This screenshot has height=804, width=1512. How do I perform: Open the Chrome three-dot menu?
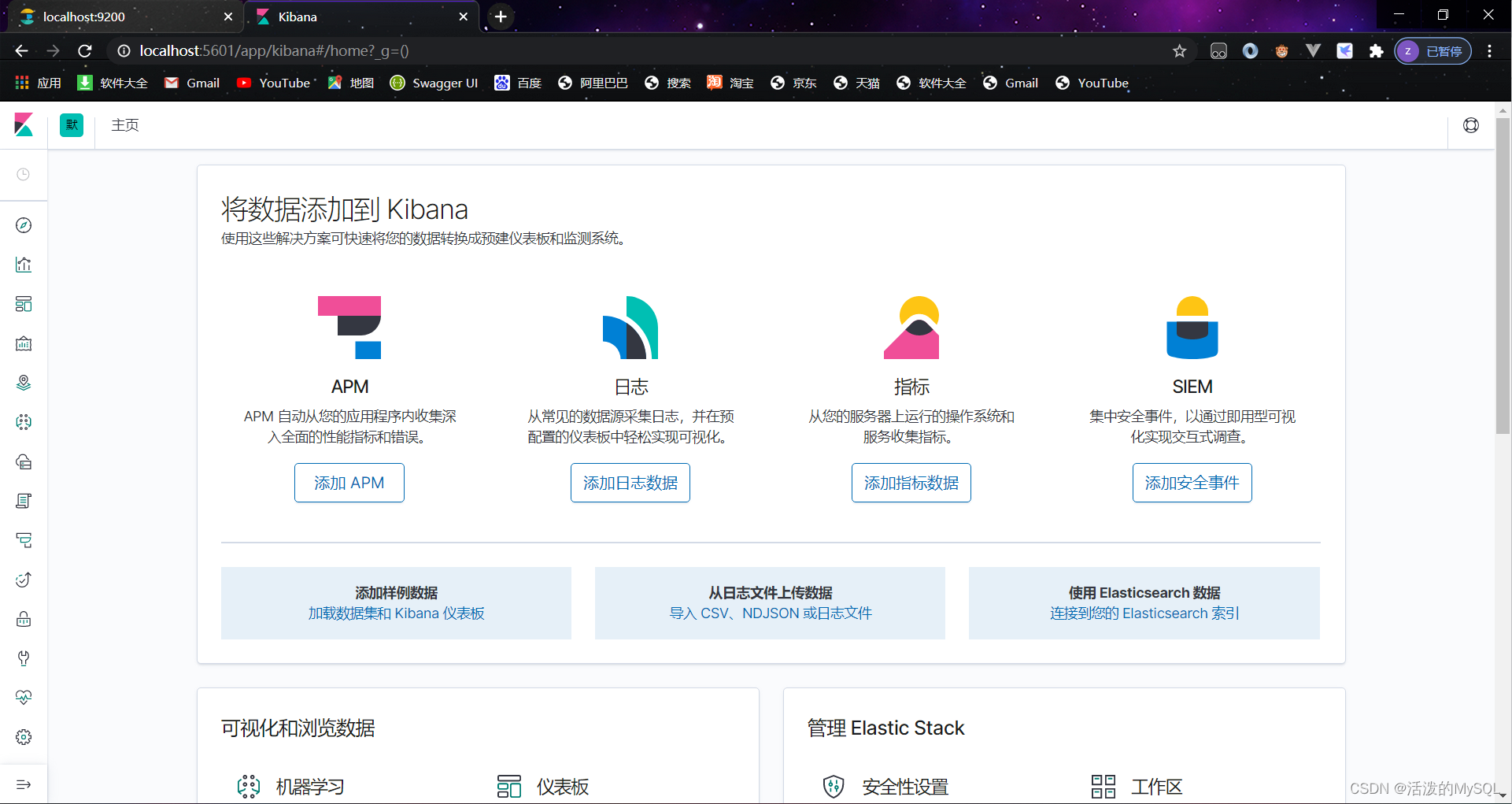click(1490, 51)
